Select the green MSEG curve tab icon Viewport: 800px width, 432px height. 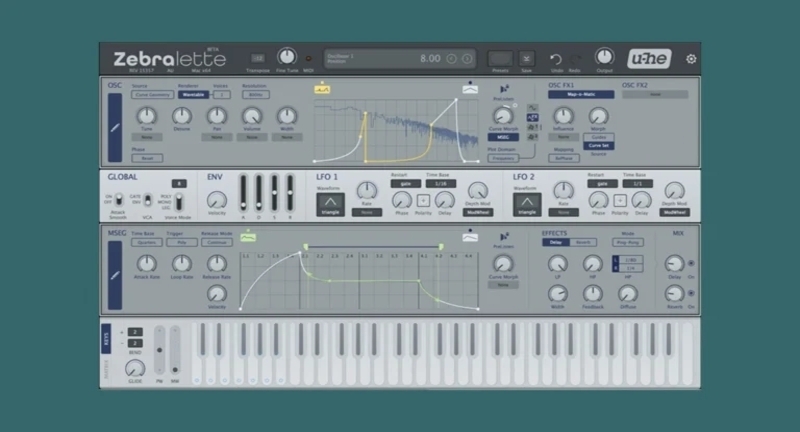click(x=248, y=237)
